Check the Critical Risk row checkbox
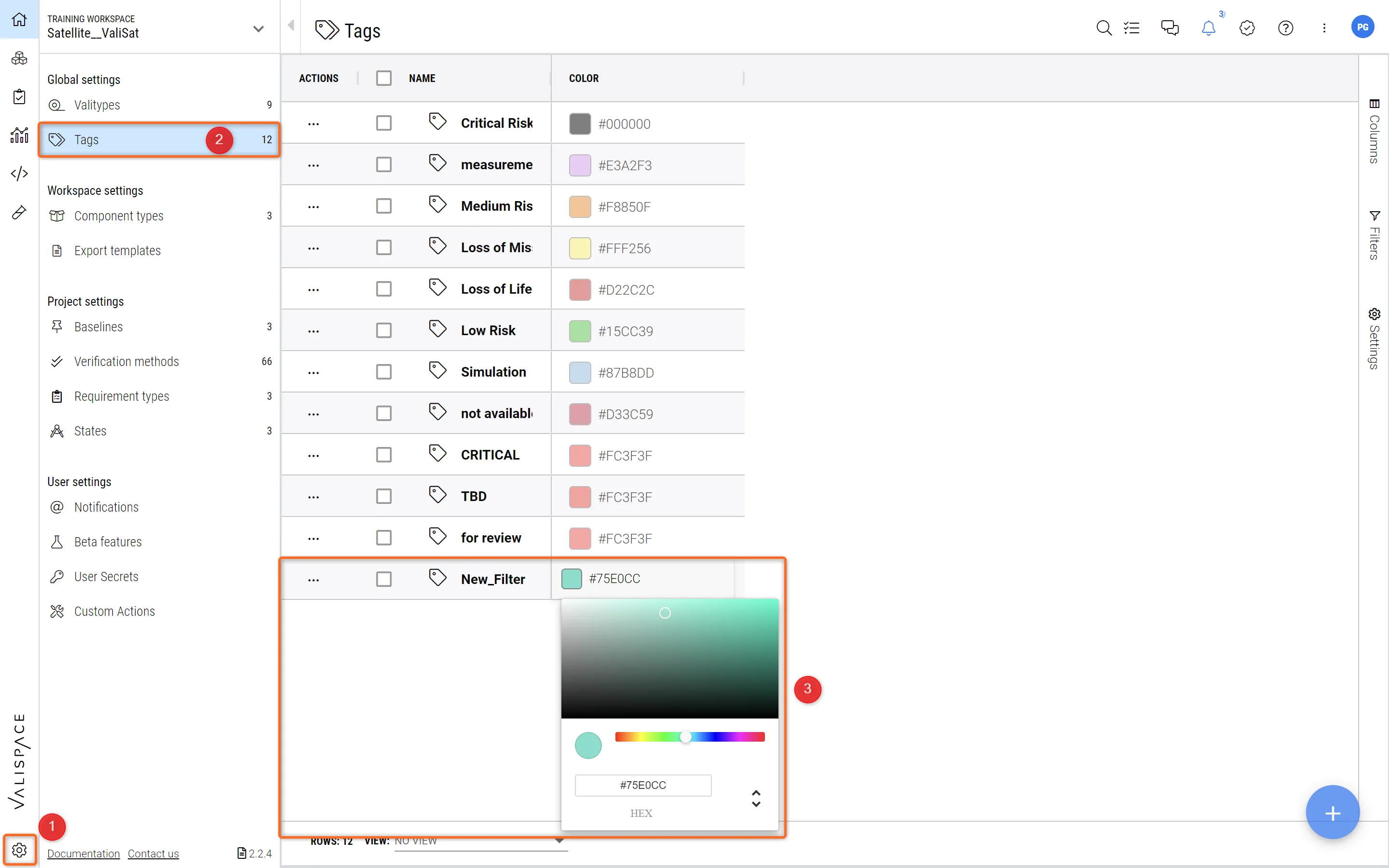 coord(383,123)
